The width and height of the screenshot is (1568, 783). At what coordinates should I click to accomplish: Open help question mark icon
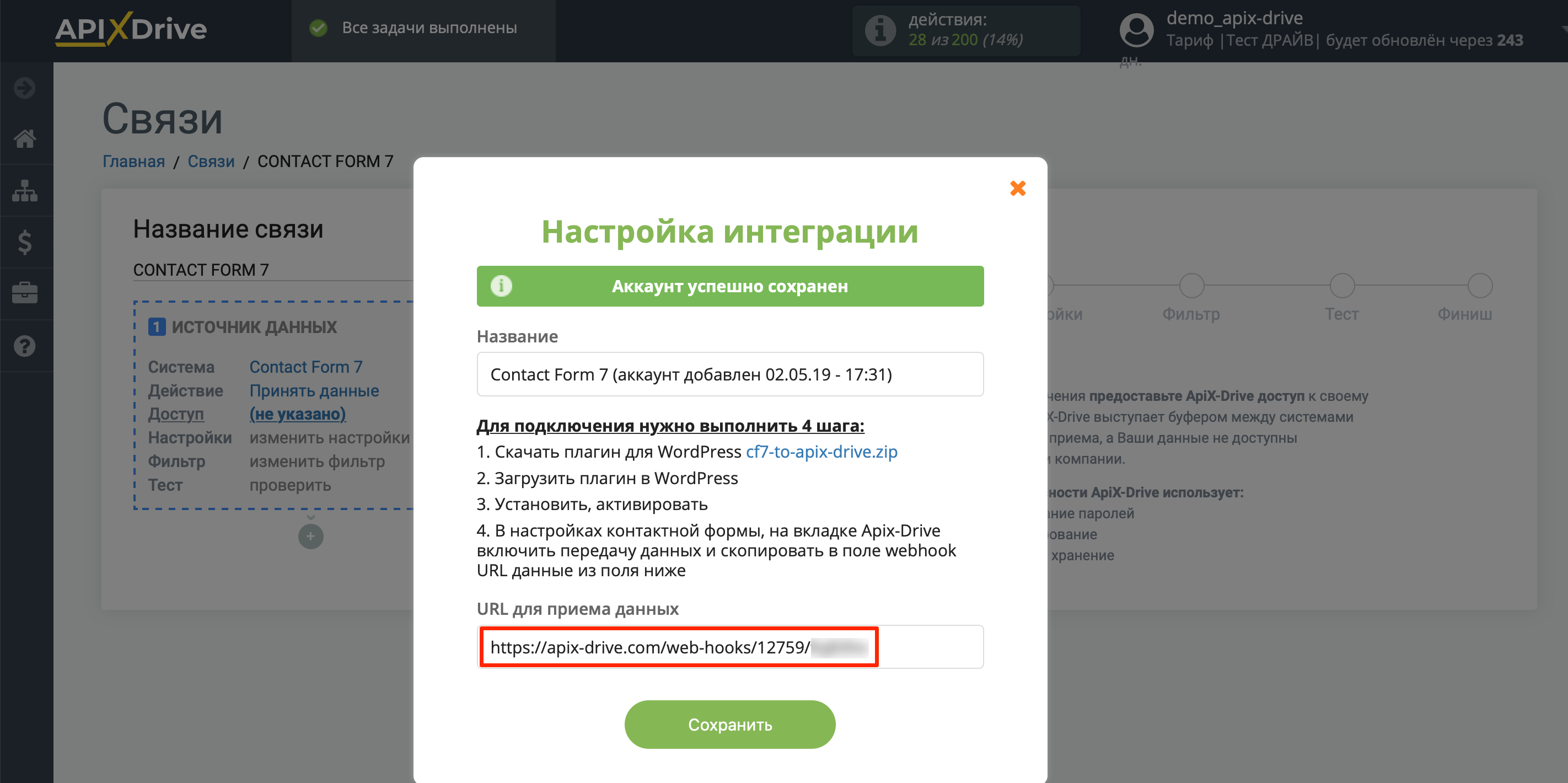tap(25, 346)
